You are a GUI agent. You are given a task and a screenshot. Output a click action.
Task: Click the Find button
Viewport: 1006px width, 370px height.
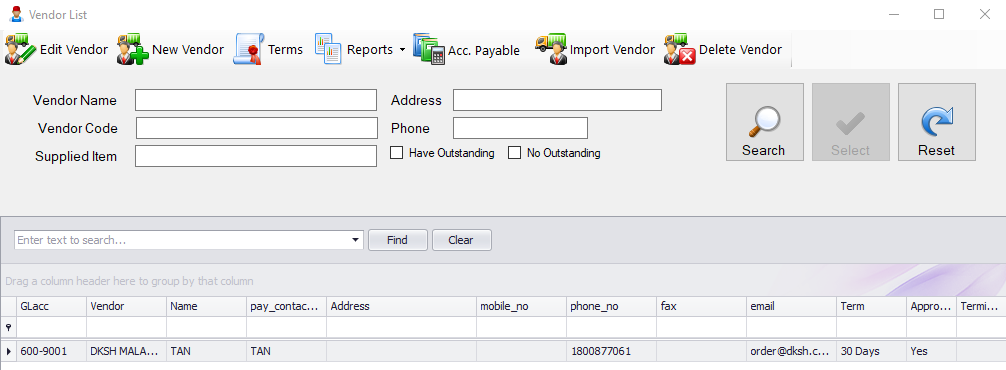point(398,240)
